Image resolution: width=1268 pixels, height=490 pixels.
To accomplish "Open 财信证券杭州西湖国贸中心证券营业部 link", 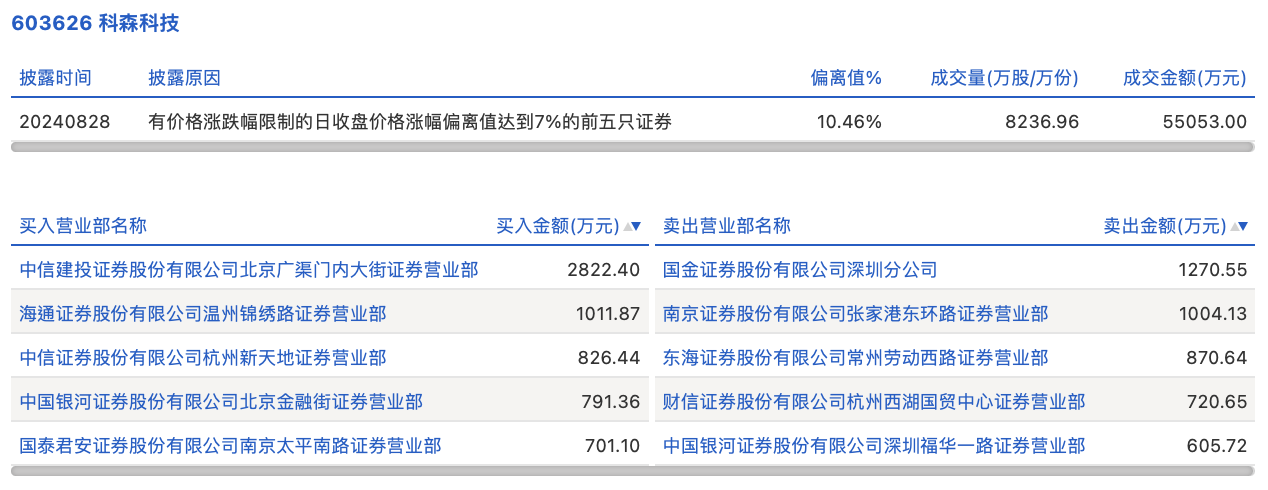I will click(x=874, y=402).
